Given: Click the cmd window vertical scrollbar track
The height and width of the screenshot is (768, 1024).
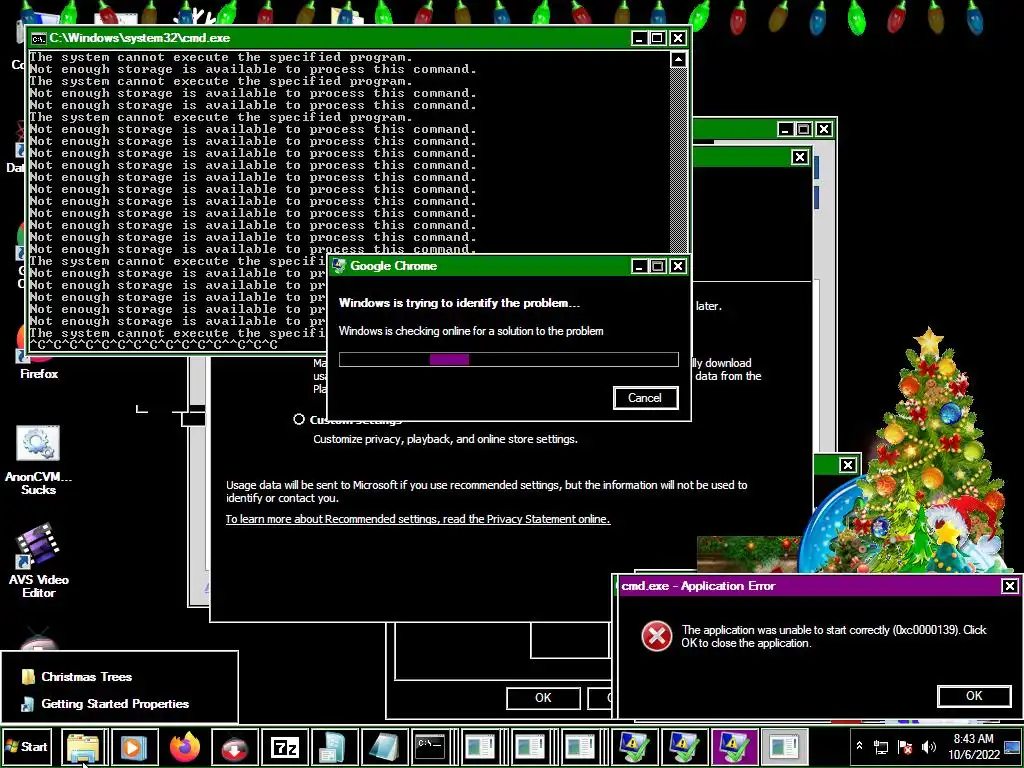Looking at the screenshot, I should click(679, 160).
